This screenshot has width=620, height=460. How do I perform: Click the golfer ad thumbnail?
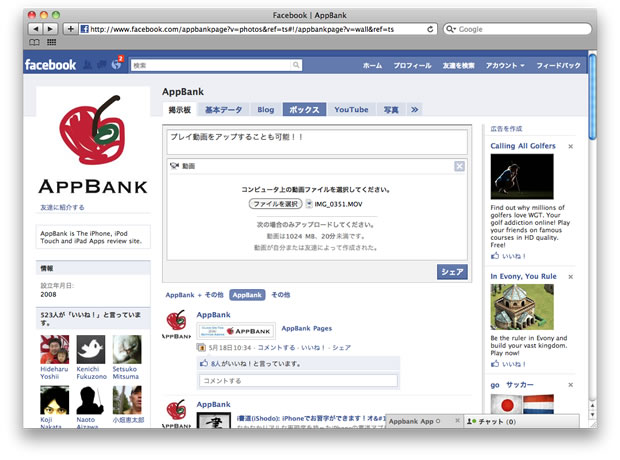point(522,176)
